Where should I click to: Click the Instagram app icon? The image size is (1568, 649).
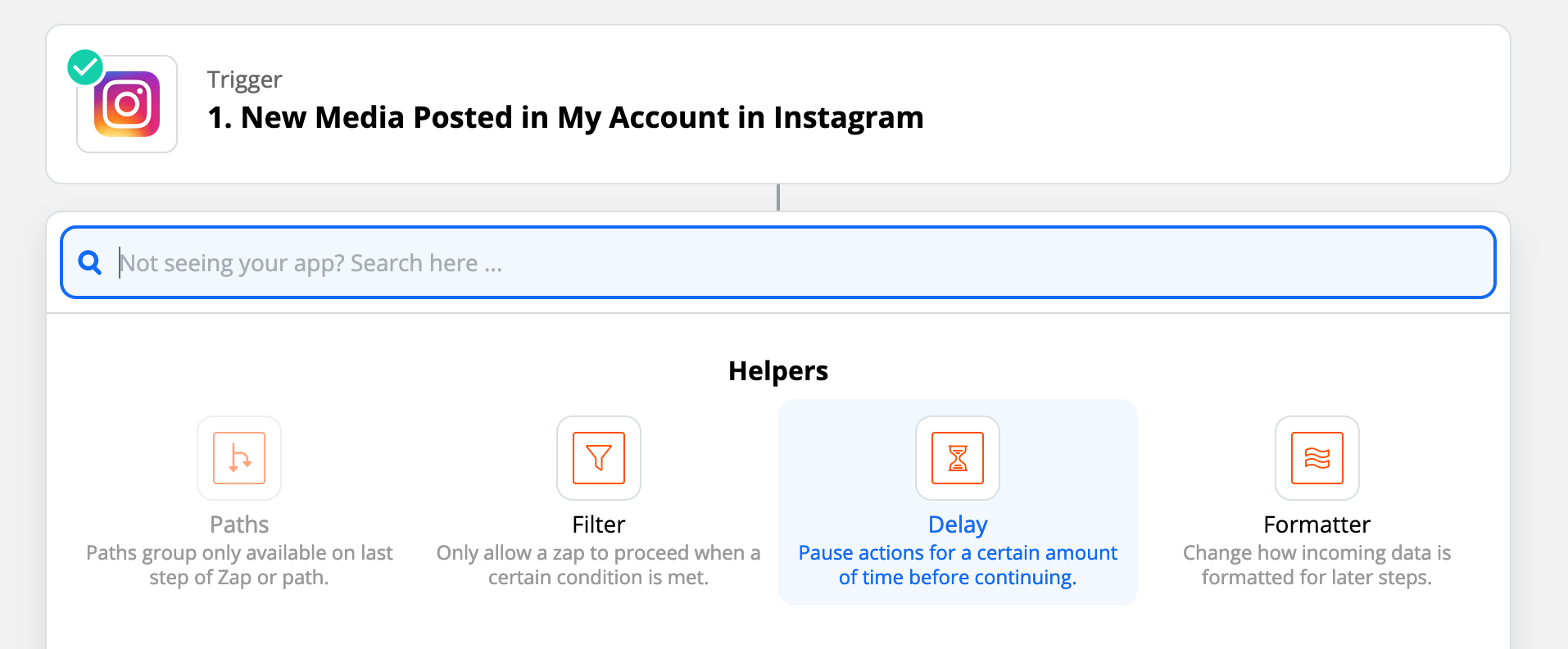tap(127, 104)
